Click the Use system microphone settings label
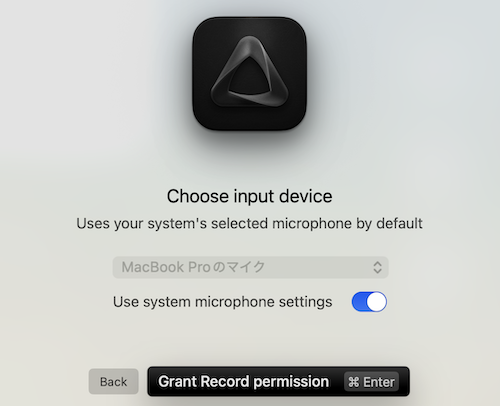500x406 pixels. (222, 302)
